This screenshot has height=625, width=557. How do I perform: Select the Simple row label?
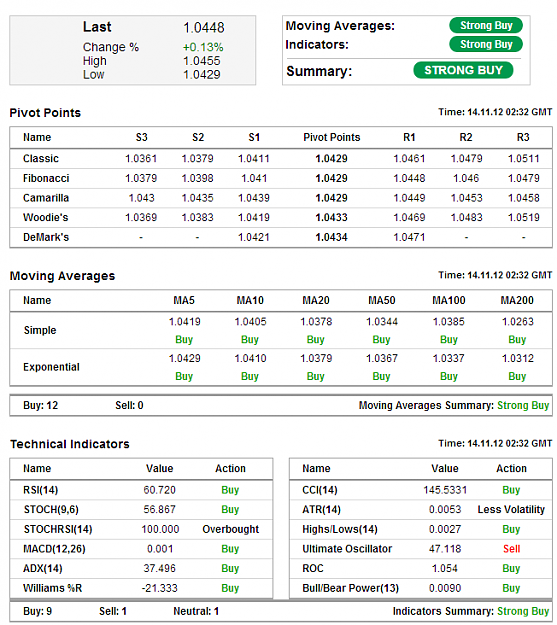(x=40, y=330)
